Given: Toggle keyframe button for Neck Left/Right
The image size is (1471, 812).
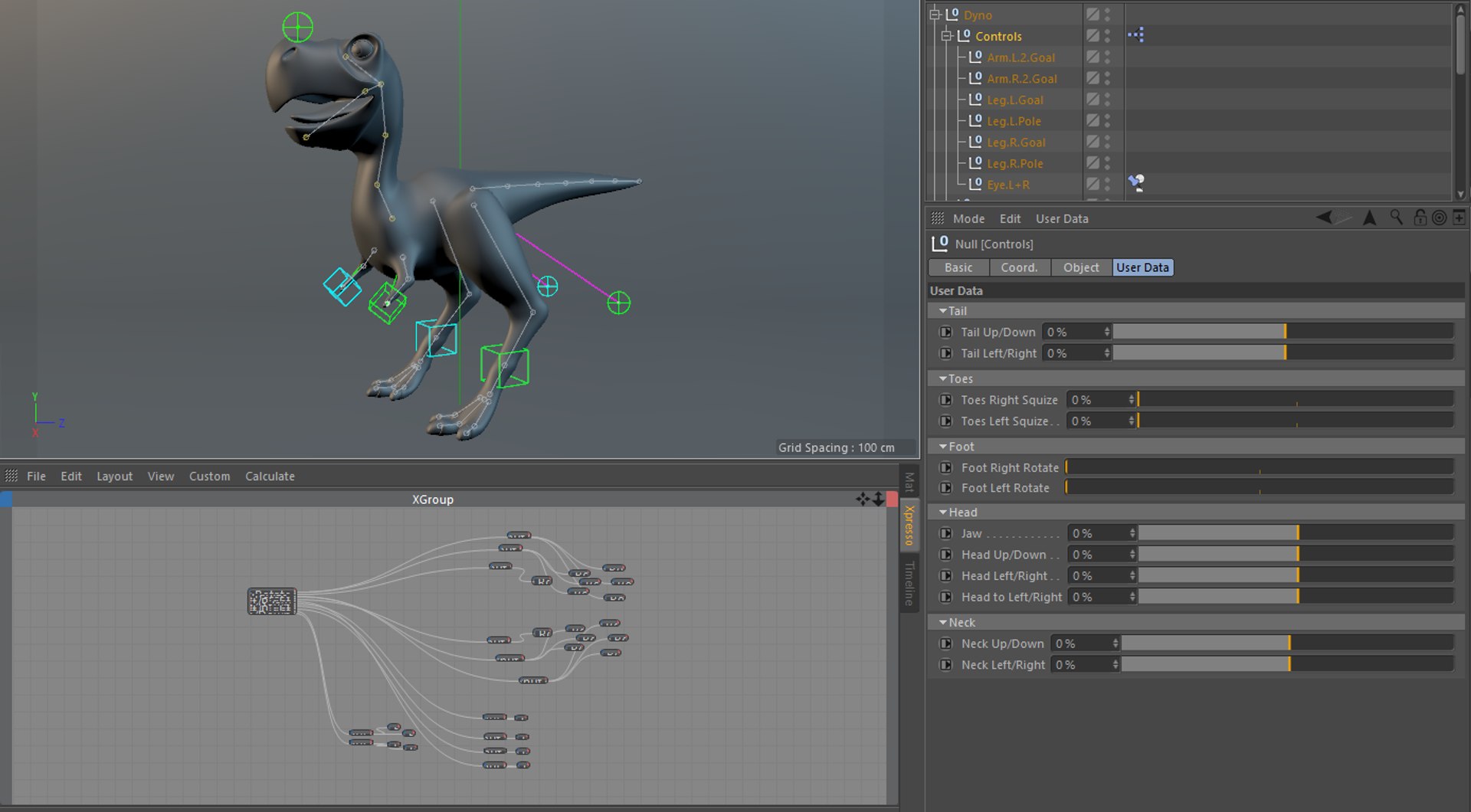Looking at the screenshot, I should tap(946, 665).
